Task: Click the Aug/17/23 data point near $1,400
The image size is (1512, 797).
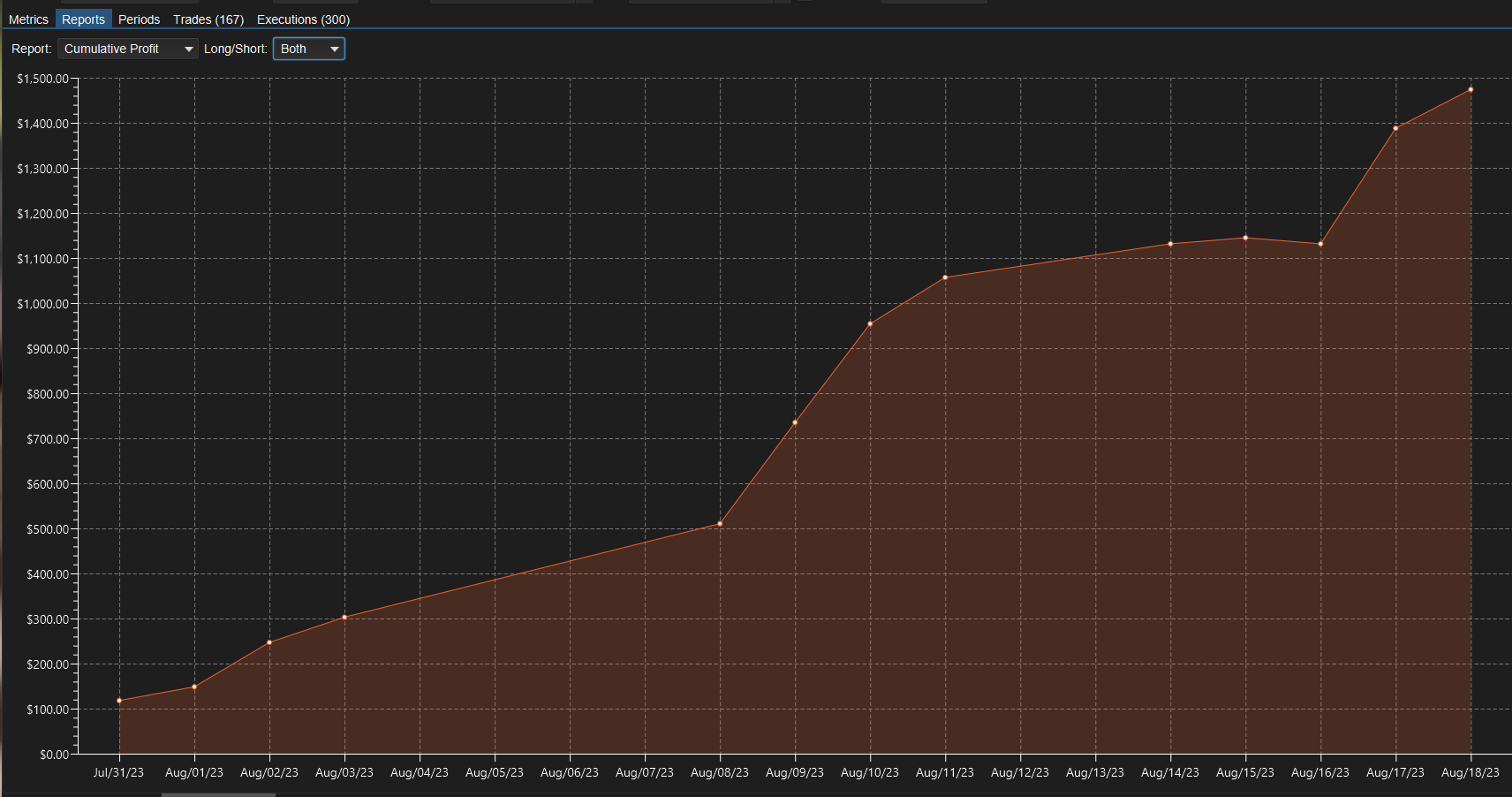Action: pos(1395,128)
